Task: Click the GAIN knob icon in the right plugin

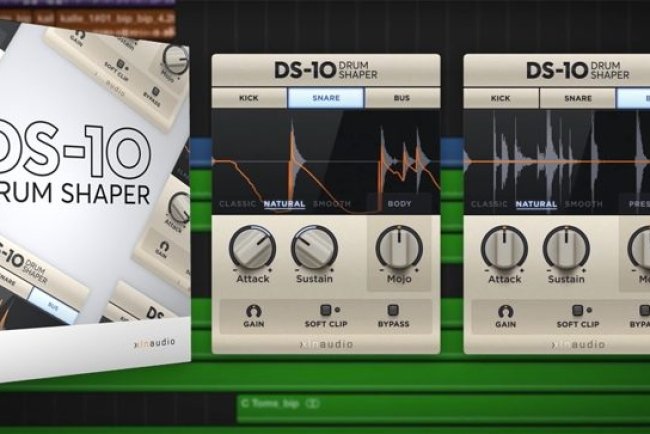Action: tap(506, 312)
